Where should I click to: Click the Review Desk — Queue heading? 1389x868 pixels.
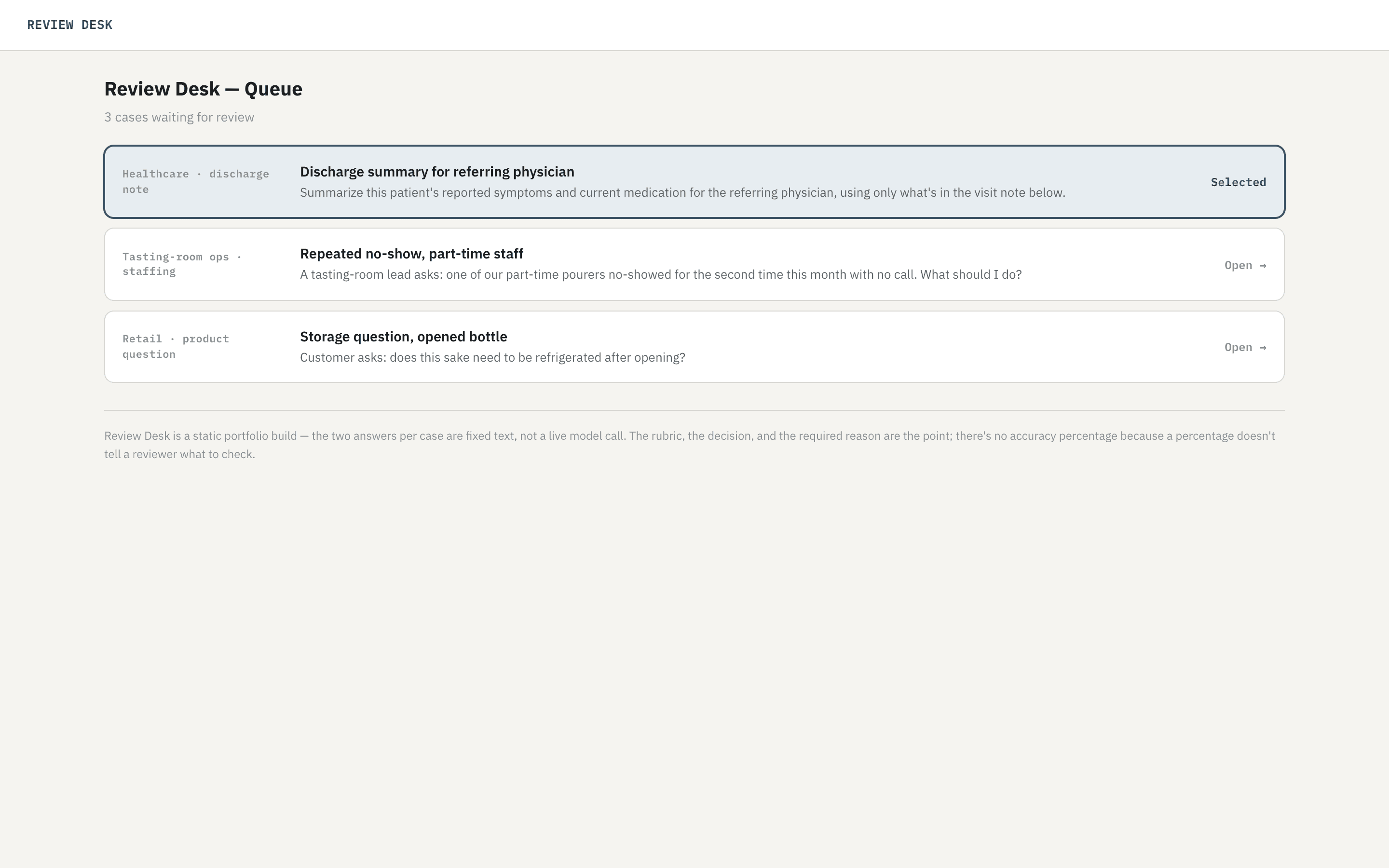203,89
